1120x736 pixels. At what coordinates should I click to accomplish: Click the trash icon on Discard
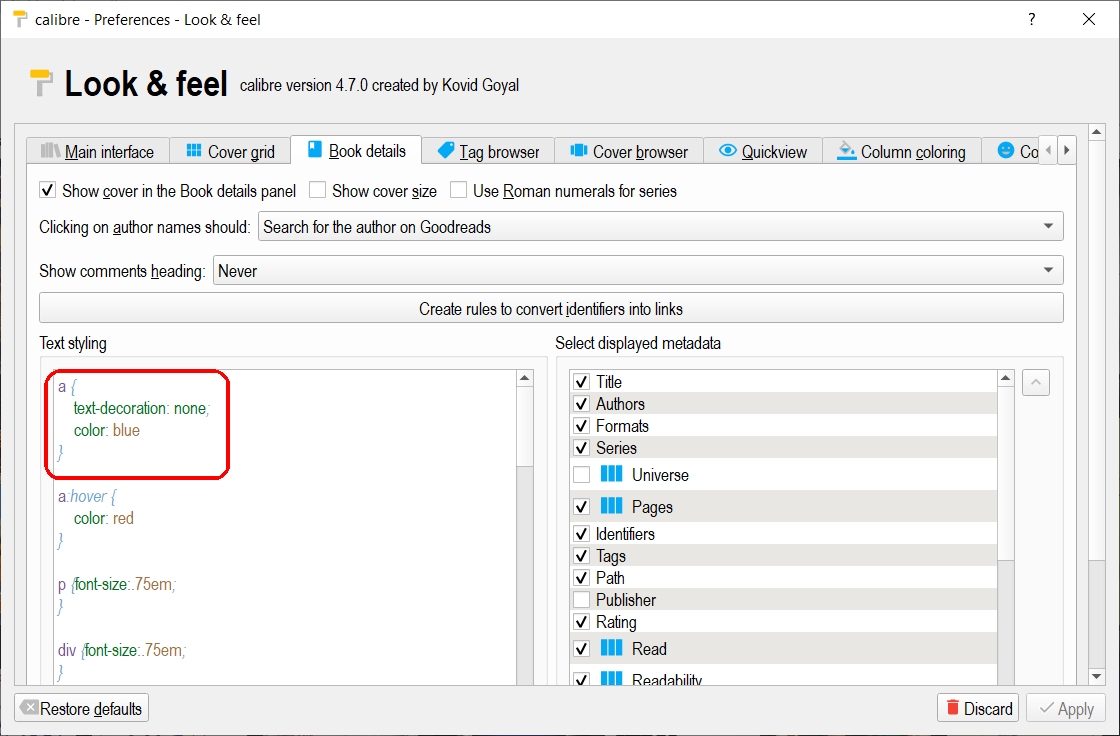(952, 707)
